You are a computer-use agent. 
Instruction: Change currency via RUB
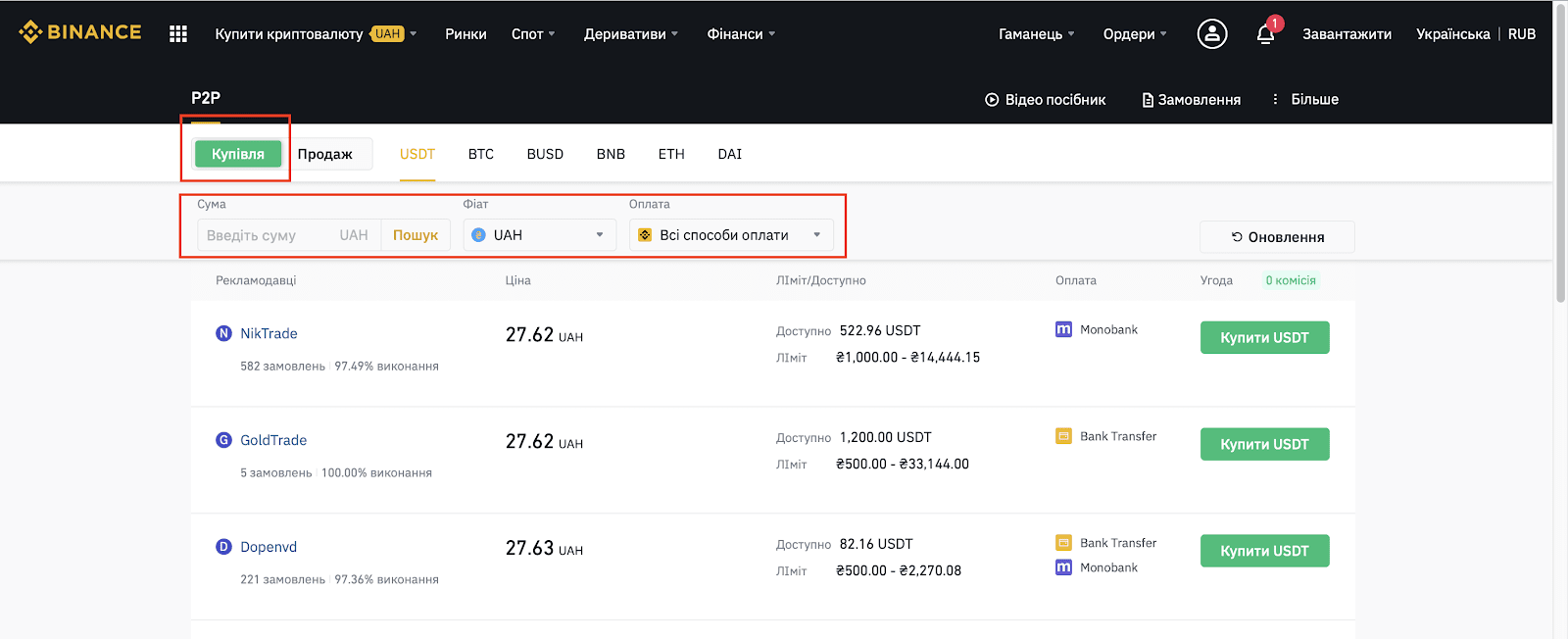coord(1522,33)
